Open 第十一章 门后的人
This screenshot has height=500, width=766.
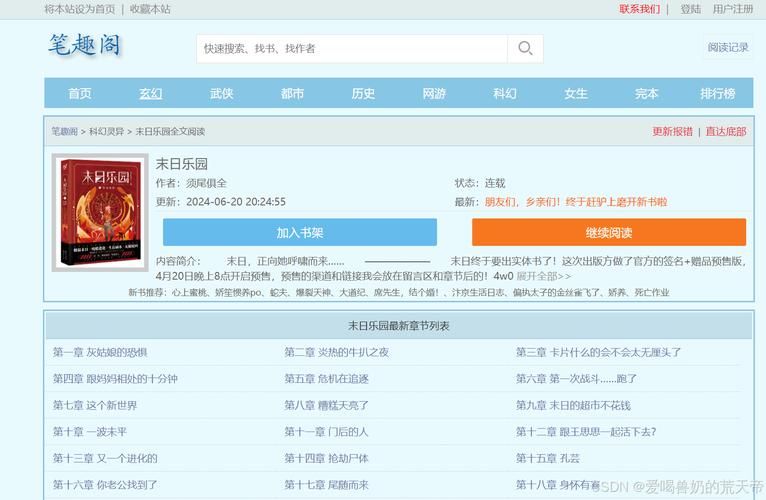click(326, 432)
